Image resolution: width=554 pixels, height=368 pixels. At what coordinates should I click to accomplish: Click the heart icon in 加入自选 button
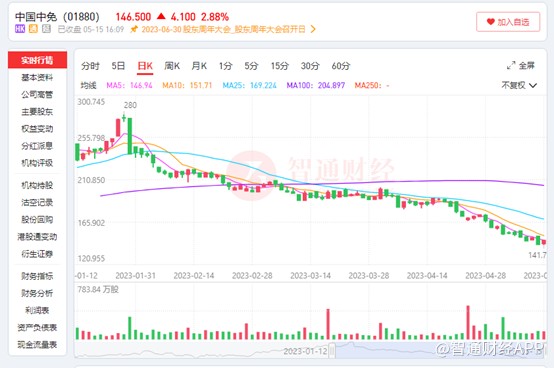(490, 22)
